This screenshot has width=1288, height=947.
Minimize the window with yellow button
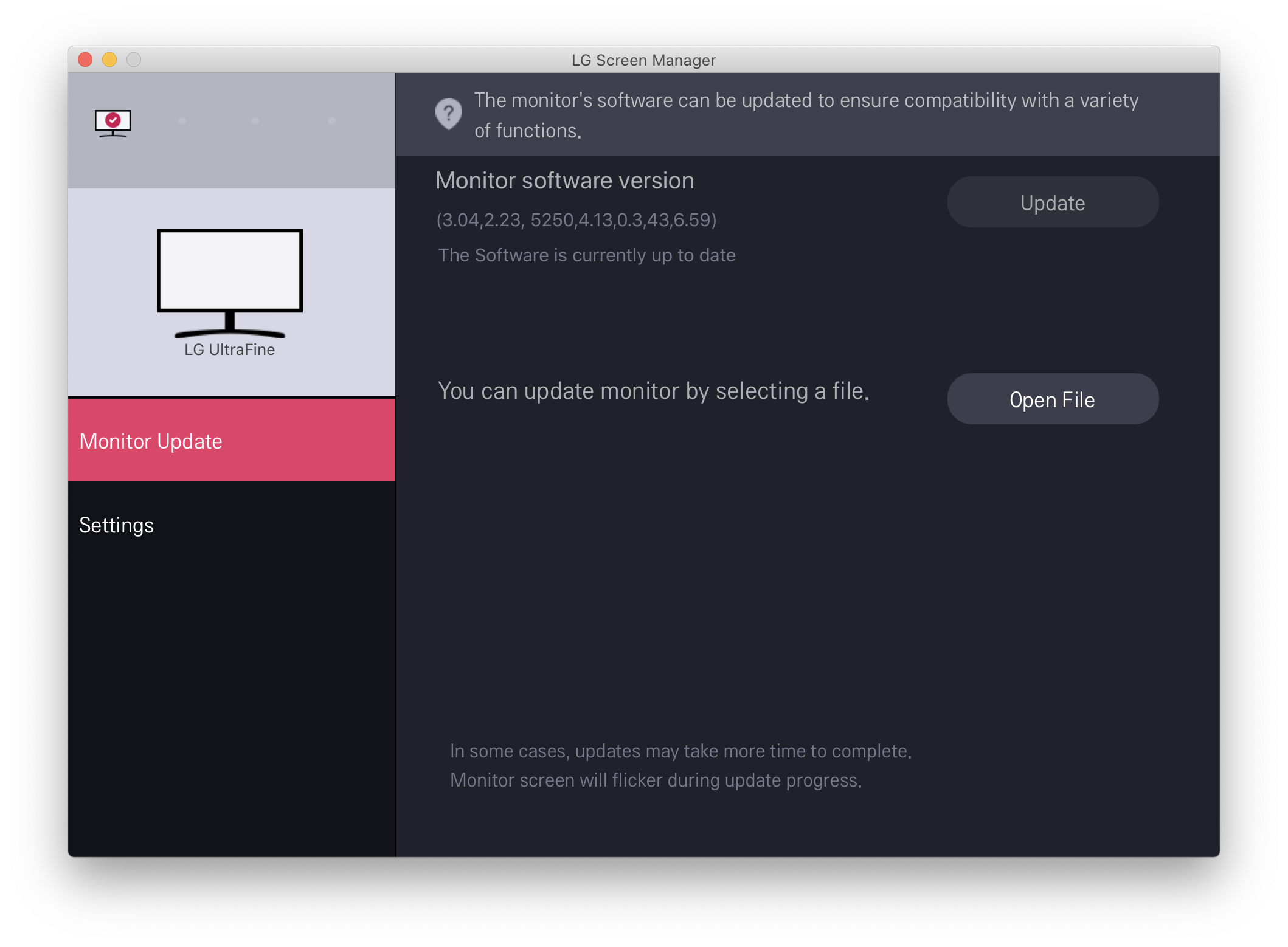[x=109, y=60]
